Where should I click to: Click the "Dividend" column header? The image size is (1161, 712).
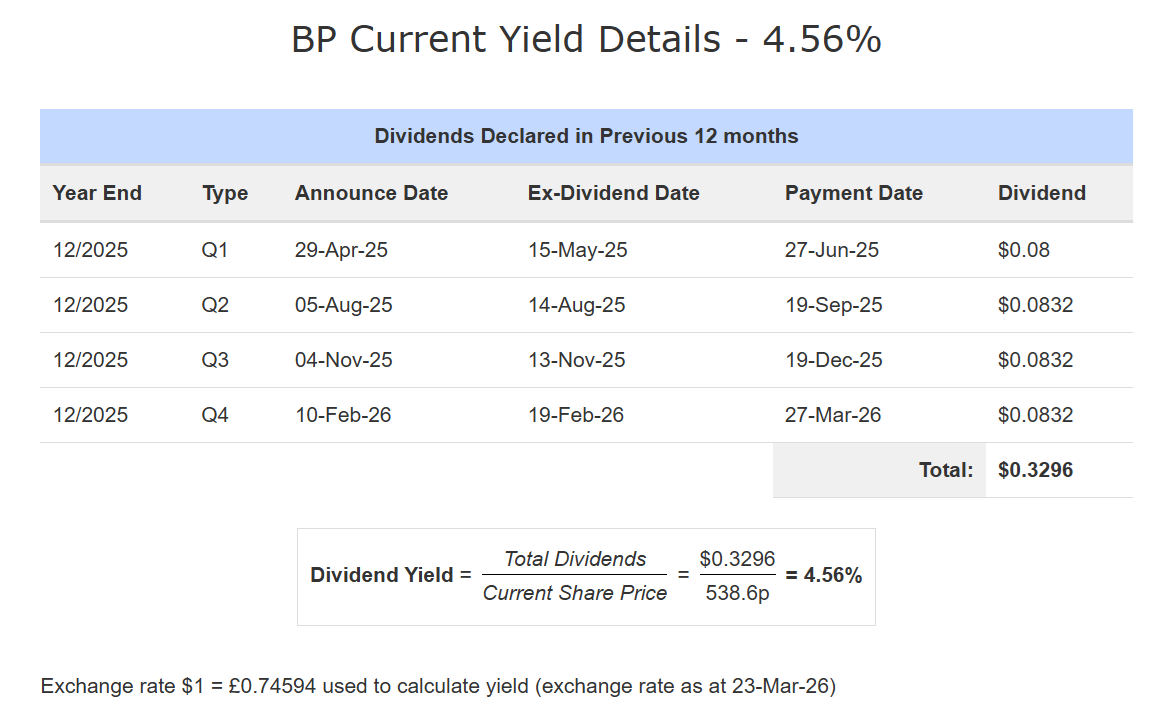(x=1041, y=193)
